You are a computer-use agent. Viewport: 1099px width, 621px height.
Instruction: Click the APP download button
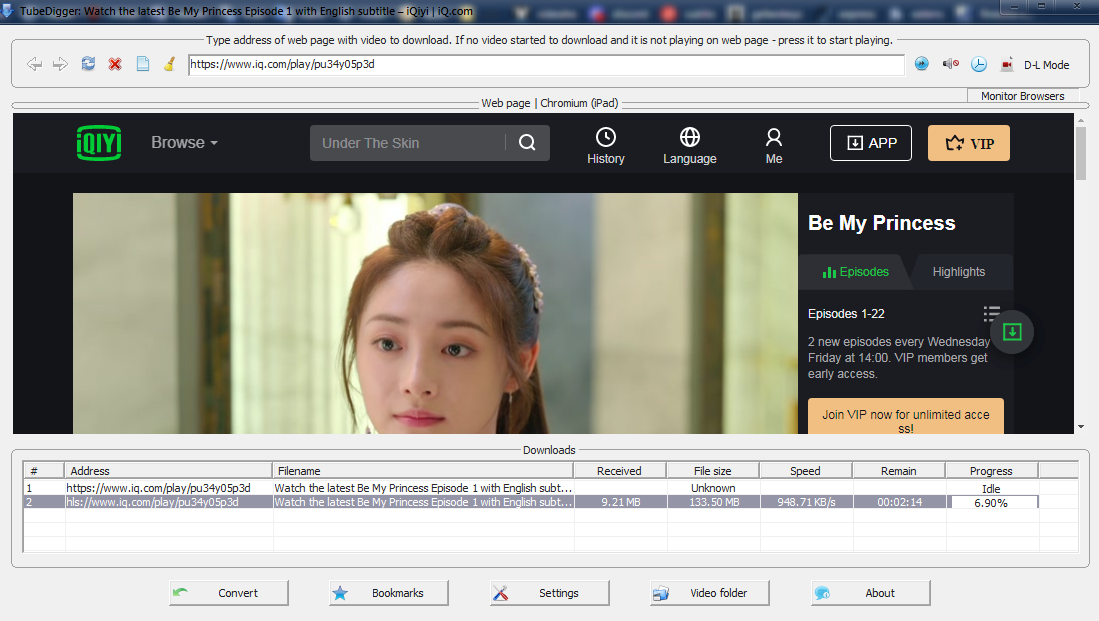tap(871, 143)
